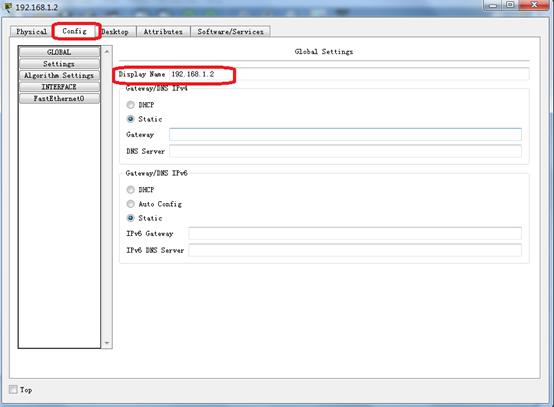Screen dimensions: 554x407
Task: Open the Attributes tab
Action: [x=163, y=31]
